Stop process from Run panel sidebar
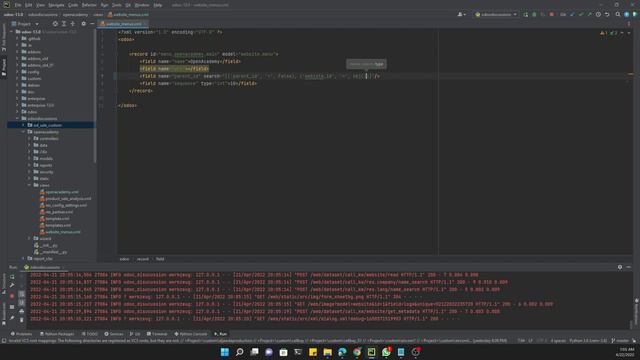This screenshot has width=640, height=360. coord(12,296)
